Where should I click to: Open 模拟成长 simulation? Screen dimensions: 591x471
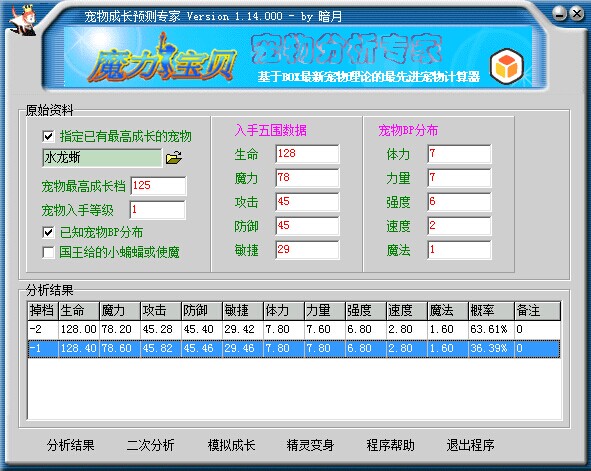click(x=231, y=445)
